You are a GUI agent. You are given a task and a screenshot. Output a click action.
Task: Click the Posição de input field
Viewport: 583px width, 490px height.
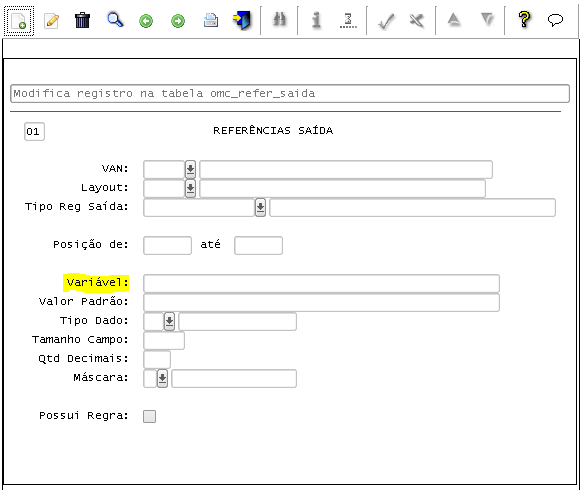pos(167,245)
